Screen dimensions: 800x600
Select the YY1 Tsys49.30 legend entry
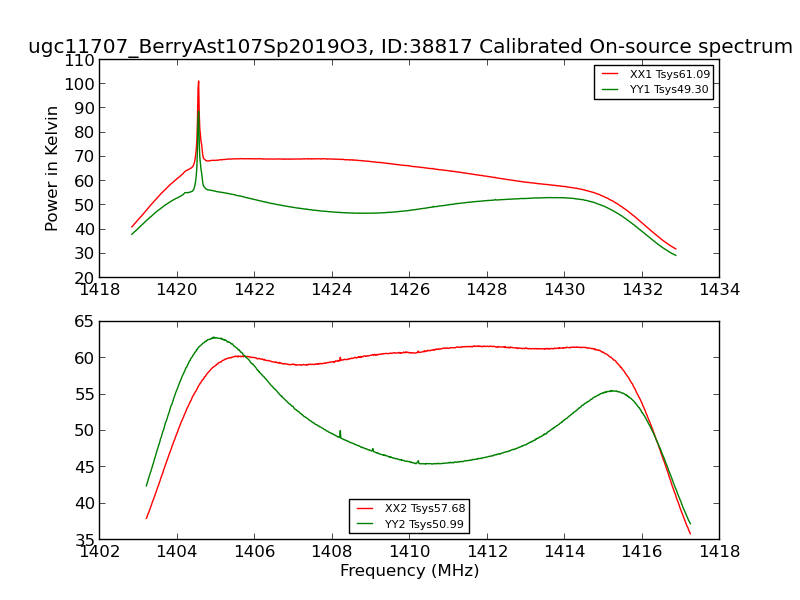pyautogui.click(x=655, y=89)
